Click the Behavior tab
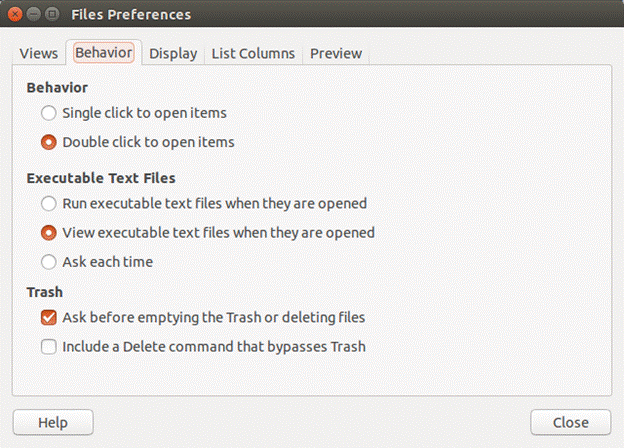 coord(103,53)
